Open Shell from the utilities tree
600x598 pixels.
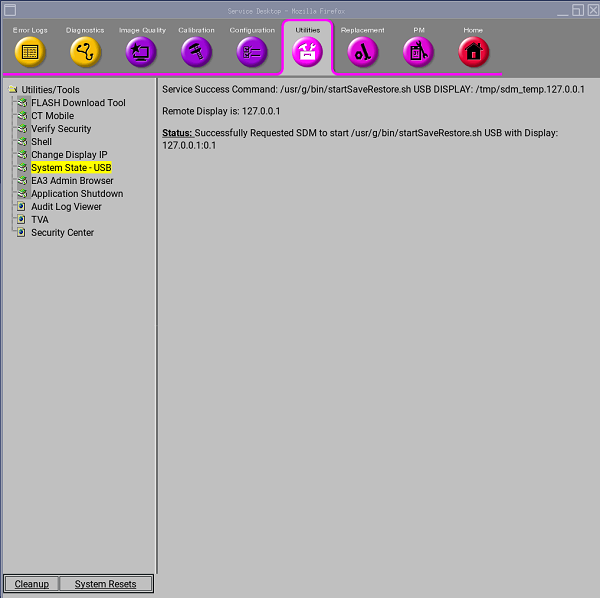click(41, 142)
